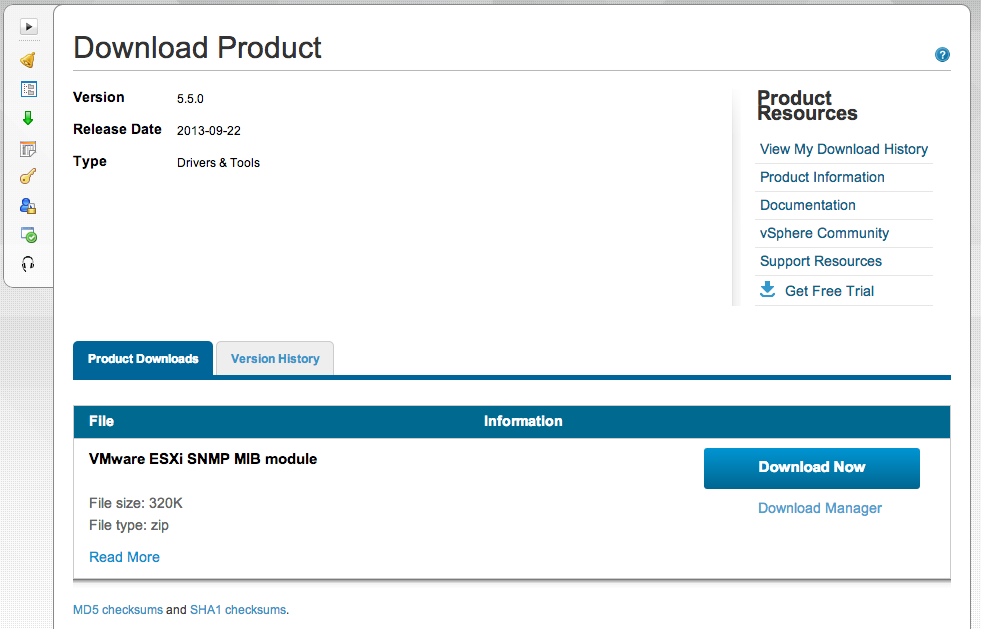Click the Download Now button

[x=811, y=468]
